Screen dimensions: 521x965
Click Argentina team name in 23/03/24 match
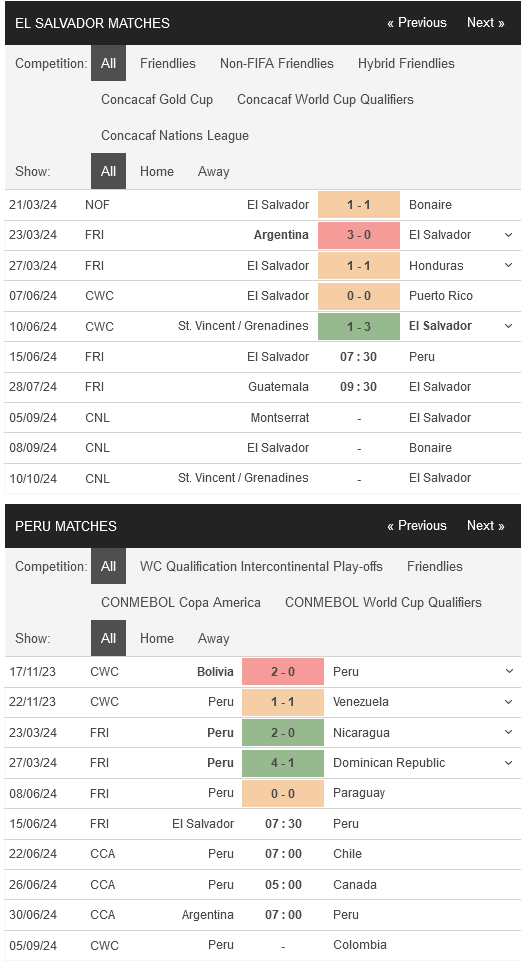(x=281, y=235)
